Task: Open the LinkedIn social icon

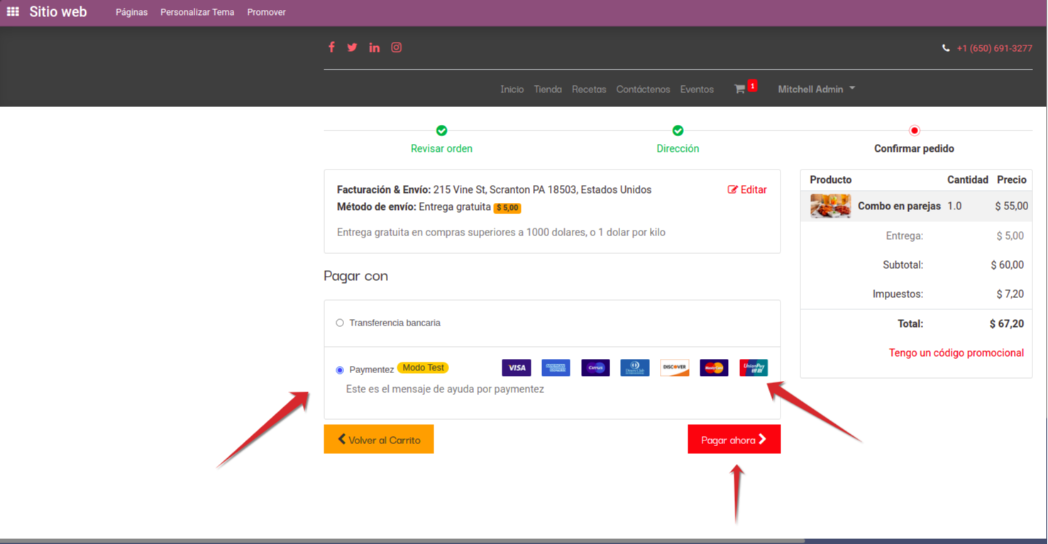Action: pos(374,47)
